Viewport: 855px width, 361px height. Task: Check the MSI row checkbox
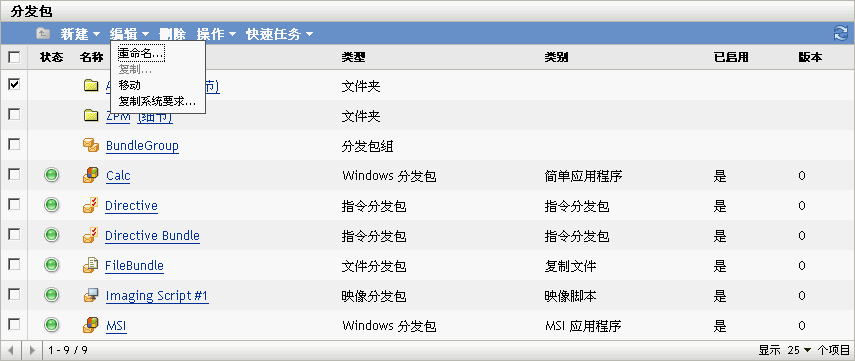click(14, 324)
